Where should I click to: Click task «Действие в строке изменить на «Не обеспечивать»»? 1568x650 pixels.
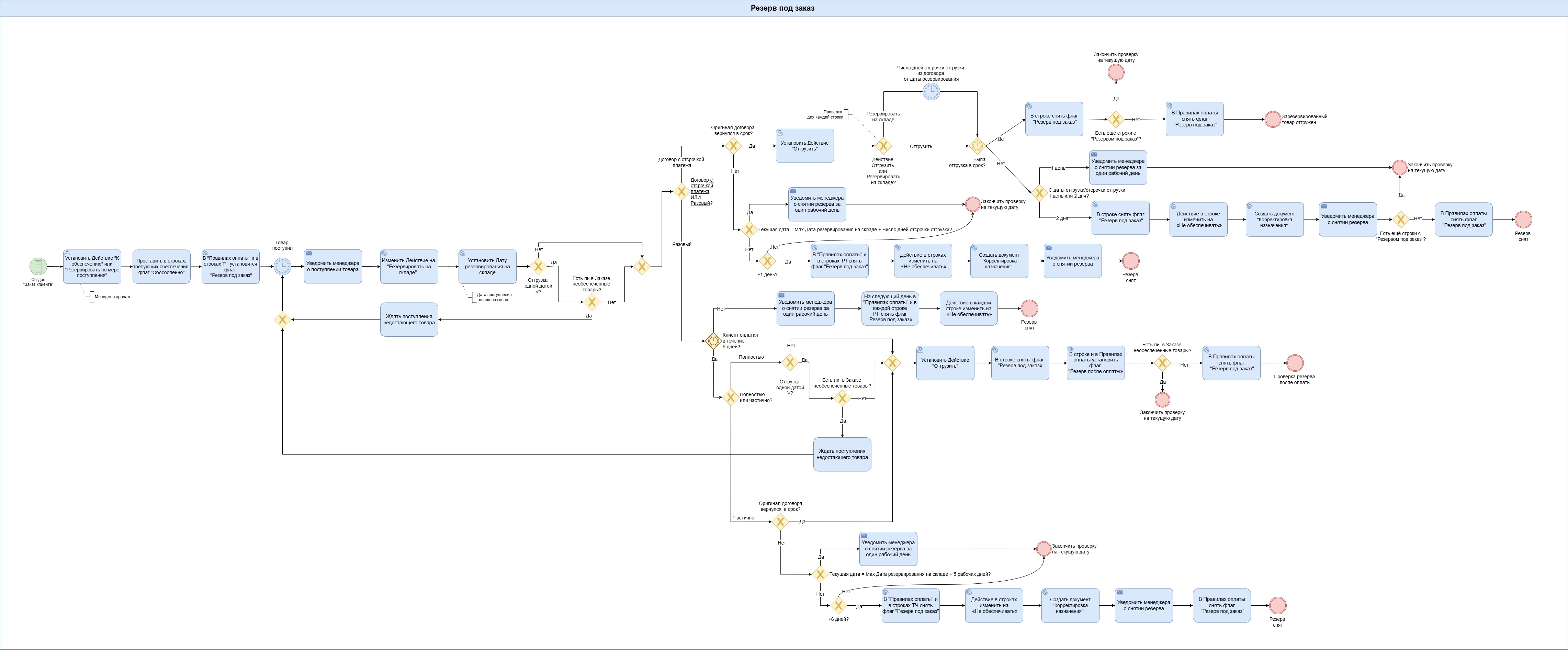(1198, 220)
